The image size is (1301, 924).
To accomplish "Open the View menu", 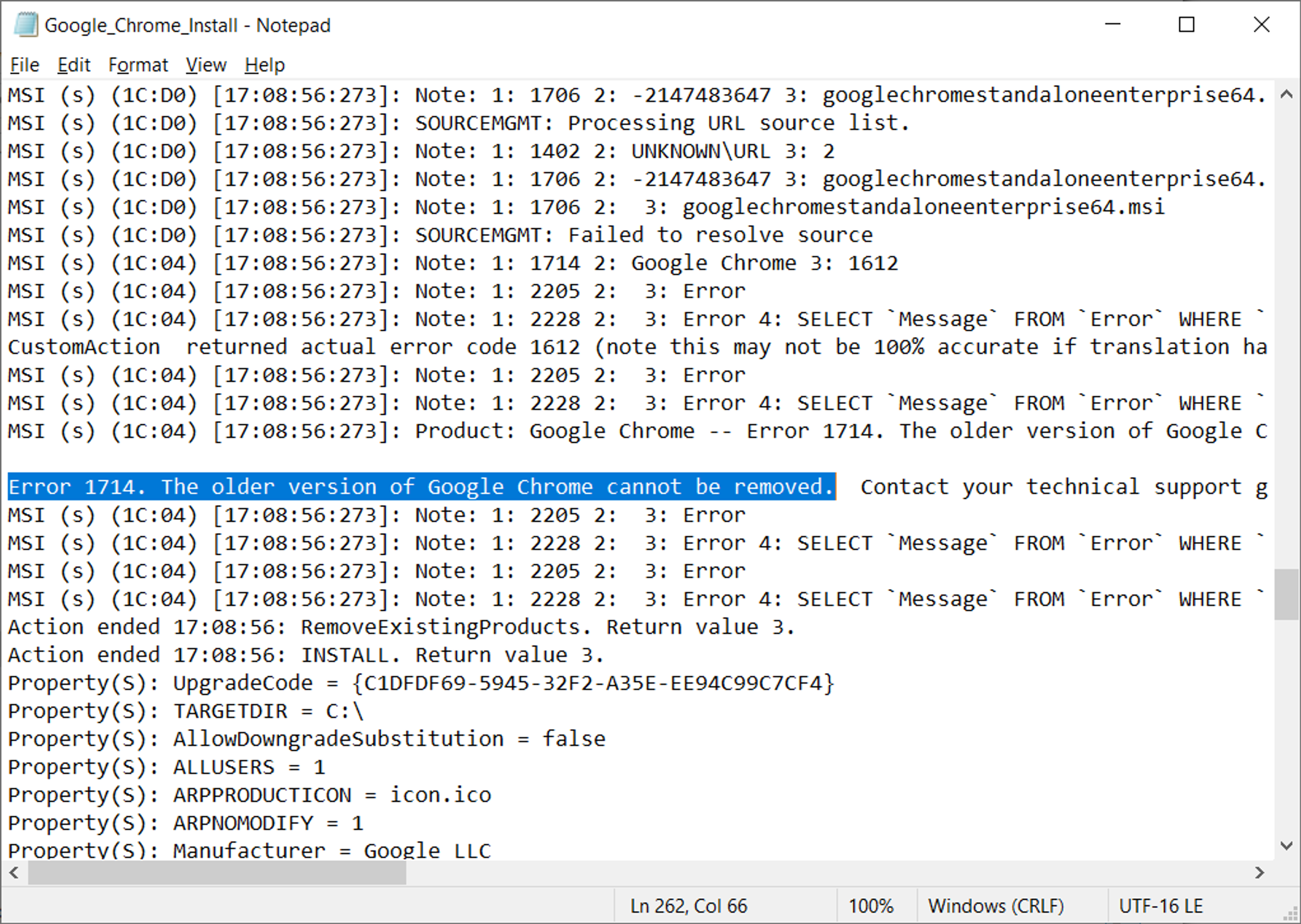I will pyautogui.click(x=206, y=65).
